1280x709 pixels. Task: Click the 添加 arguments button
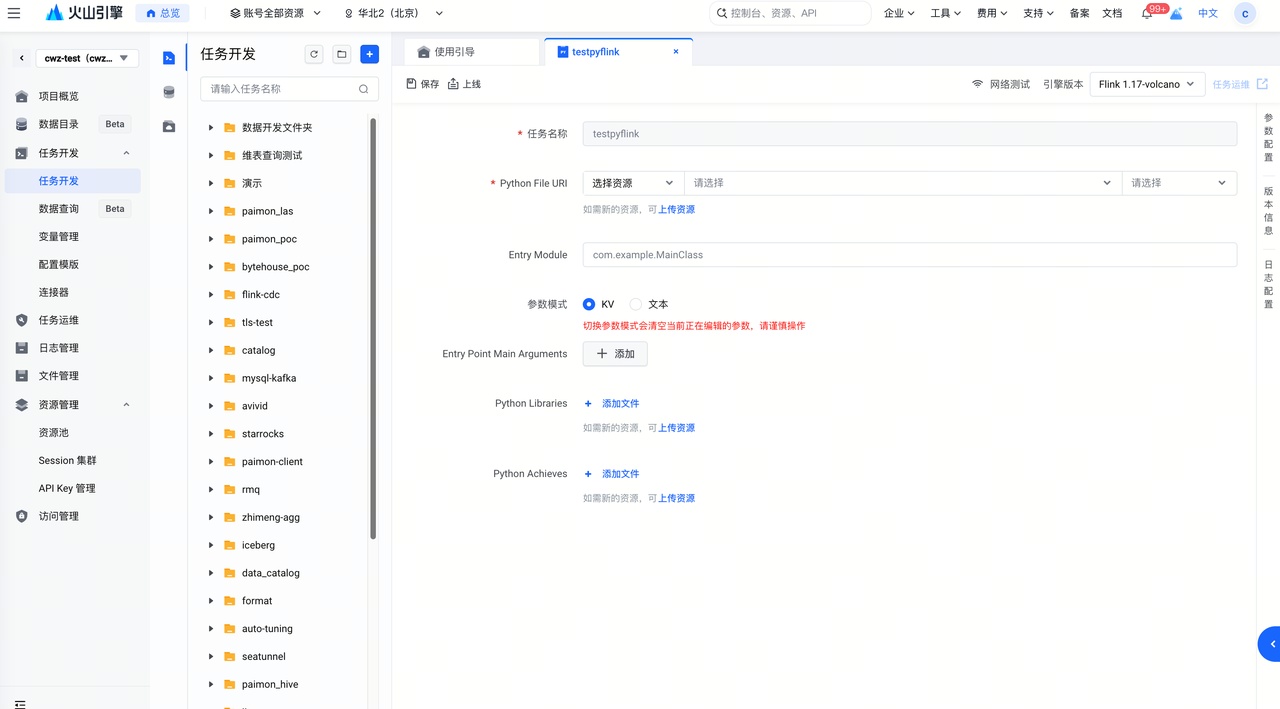pos(615,354)
